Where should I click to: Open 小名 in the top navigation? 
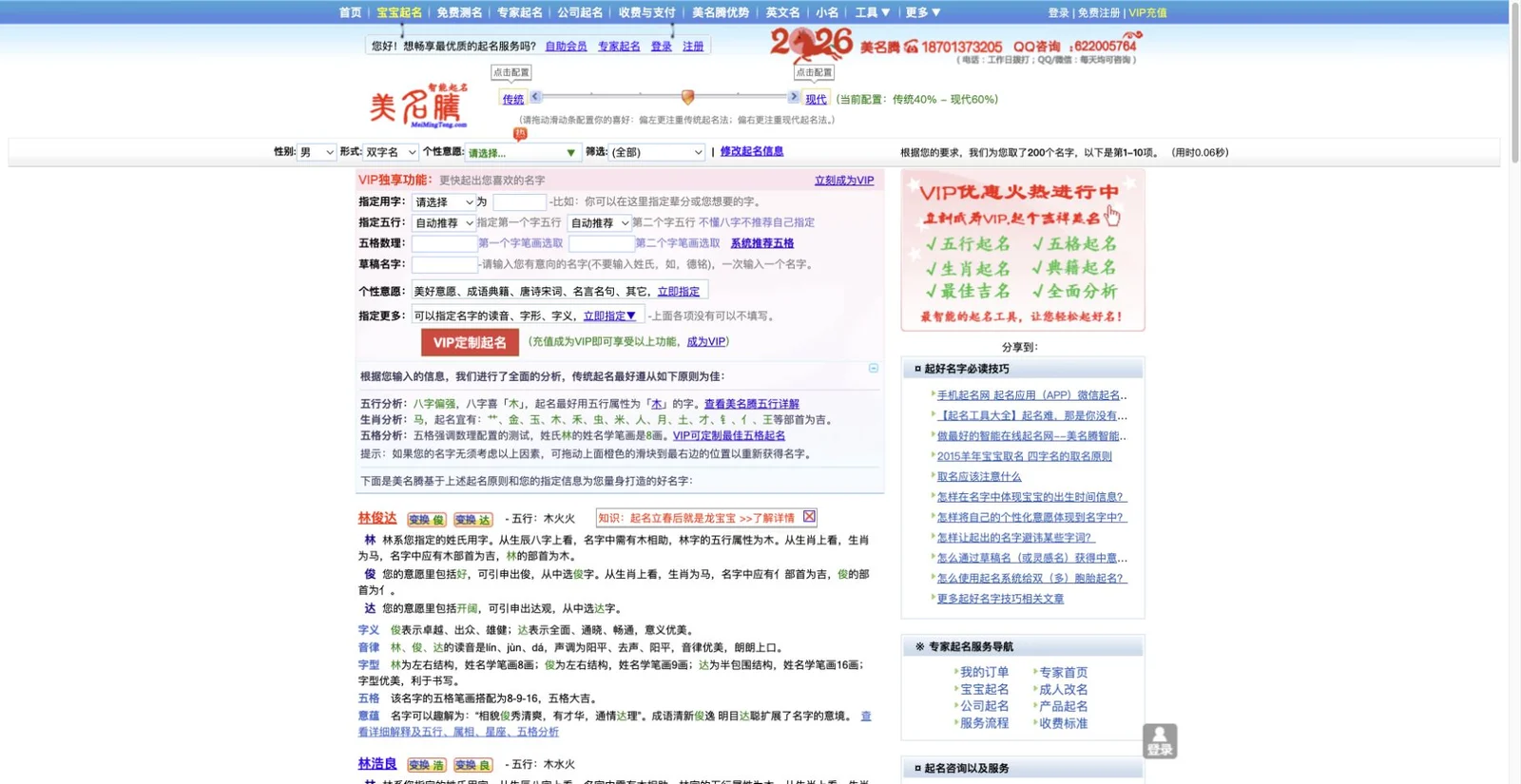click(827, 12)
